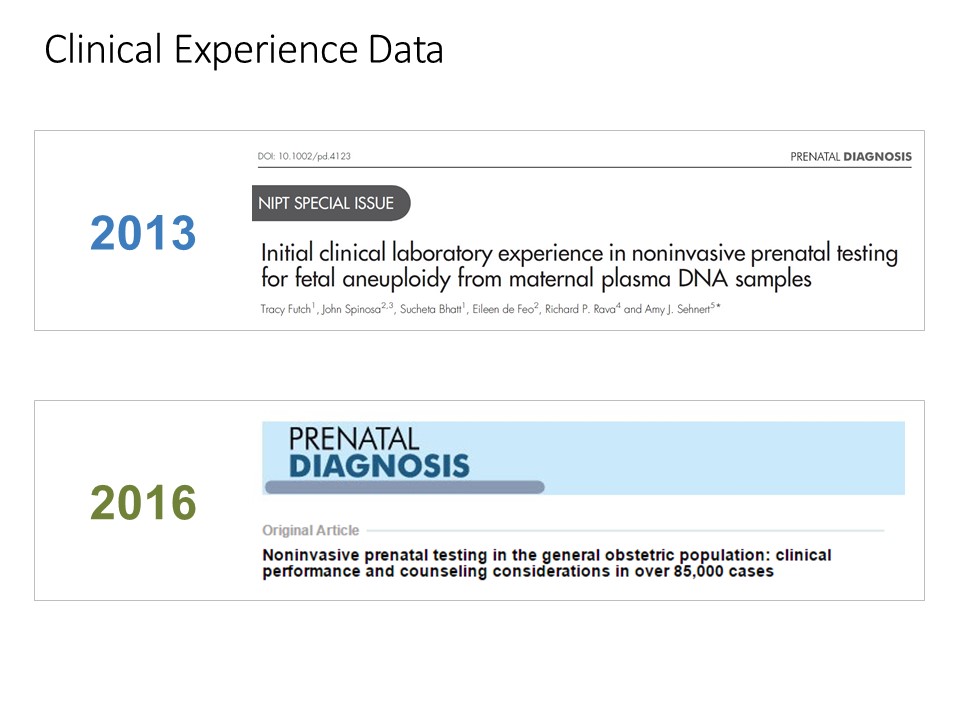The width and height of the screenshot is (960, 720).
Task: Click the gray bar beneath the Diagnosis logo
Action: (x=404, y=487)
